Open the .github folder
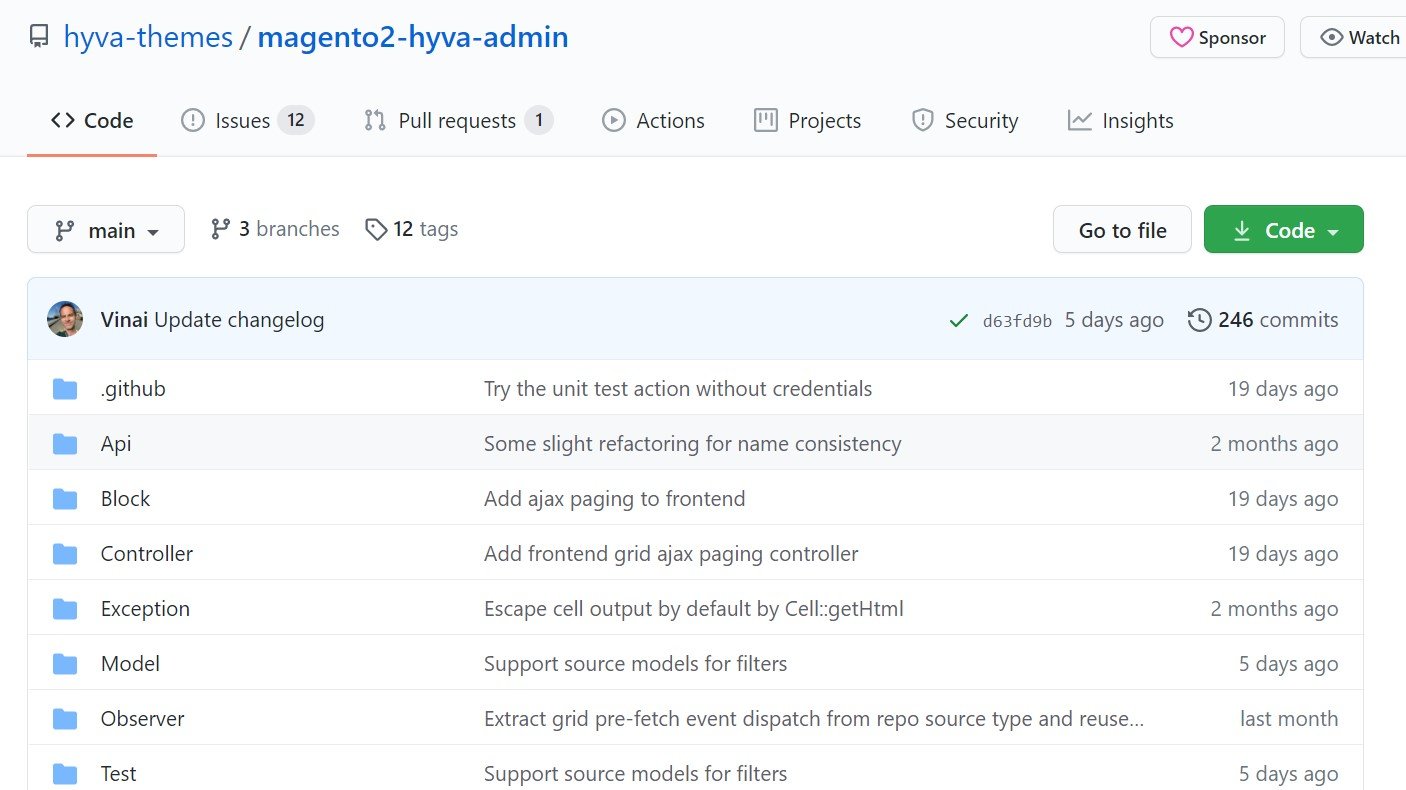The width and height of the screenshot is (1406, 790). (x=133, y=389)
